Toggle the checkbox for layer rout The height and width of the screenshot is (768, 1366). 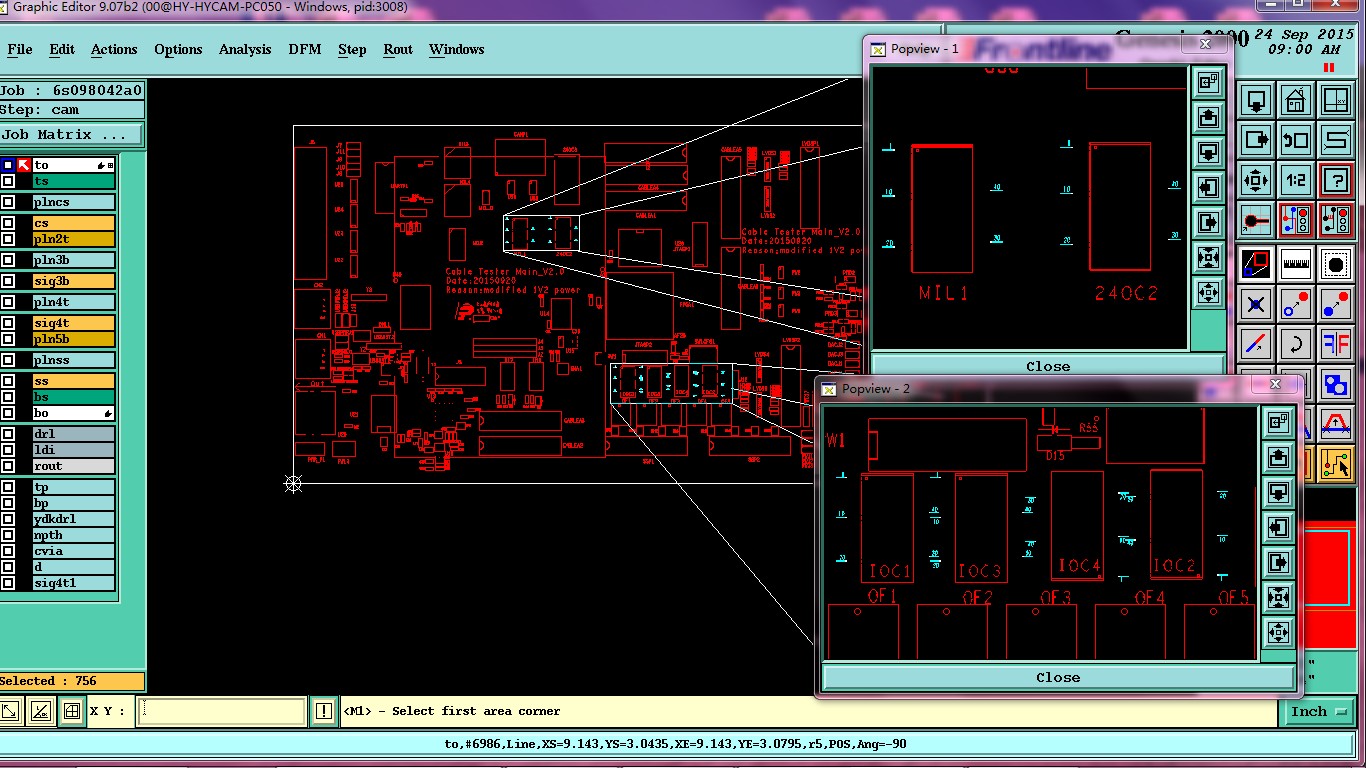pos(8,466)
